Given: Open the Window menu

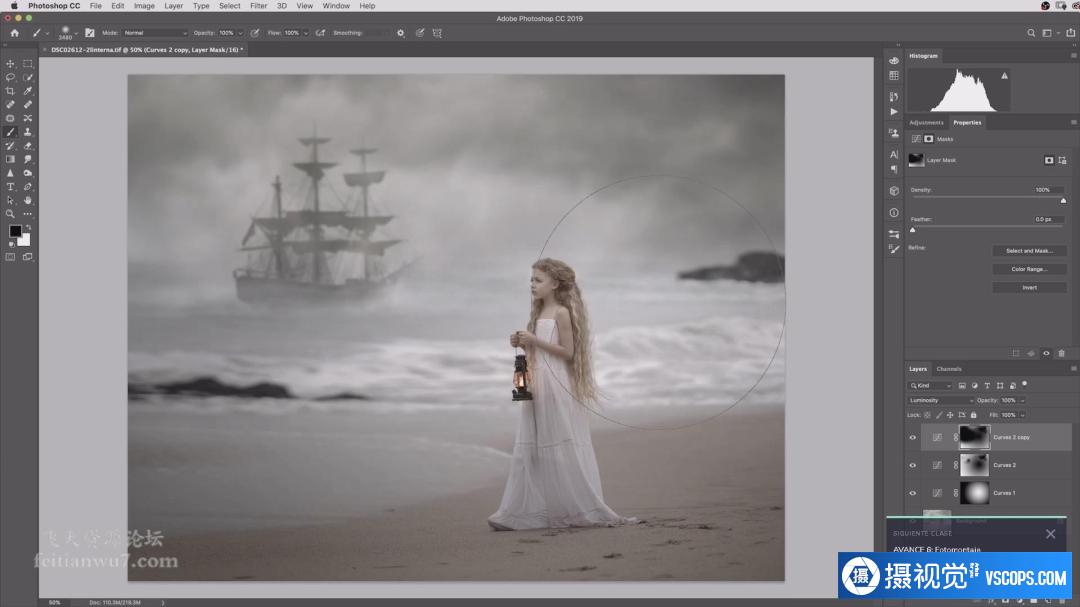Looking at the screenshot, I should (336, 6).
